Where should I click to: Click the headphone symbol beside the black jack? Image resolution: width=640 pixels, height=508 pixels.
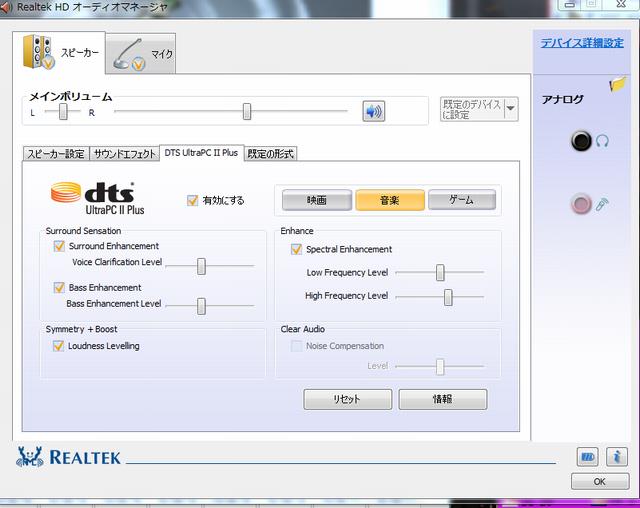[x=602, y=141]
